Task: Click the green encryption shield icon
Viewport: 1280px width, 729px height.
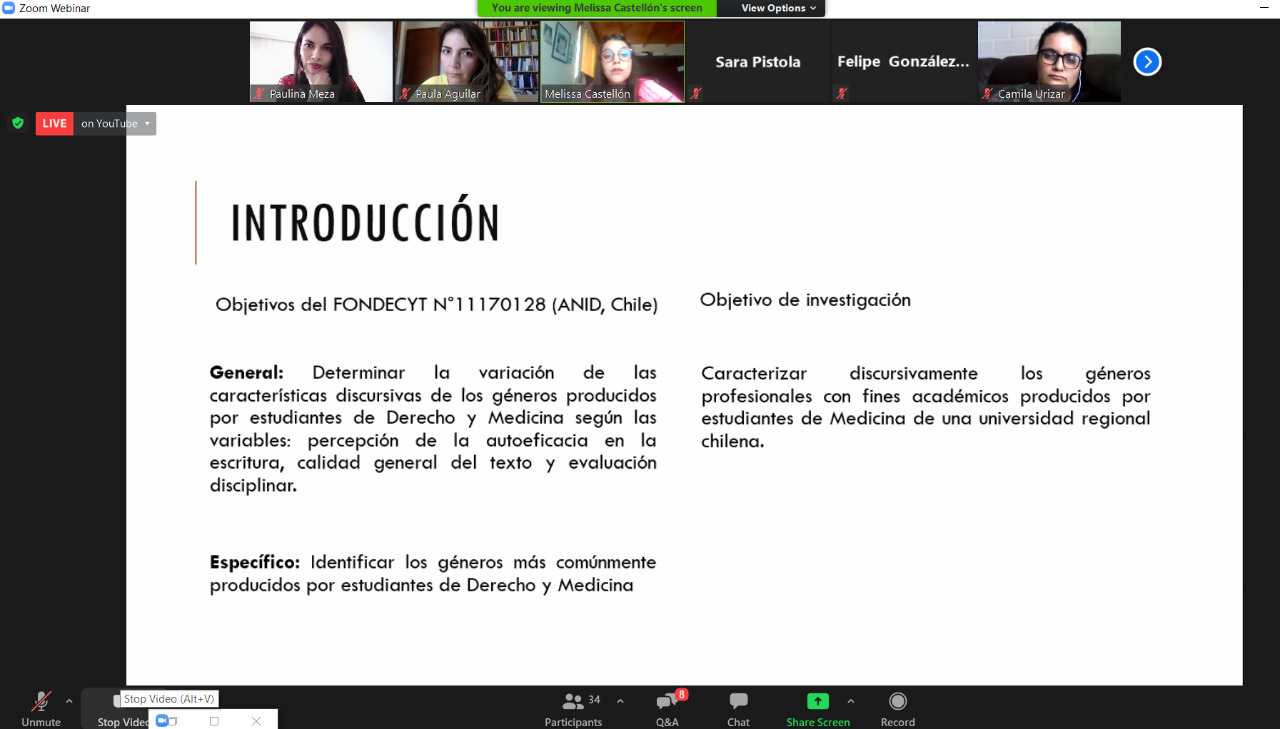Action: click(18, 123)
